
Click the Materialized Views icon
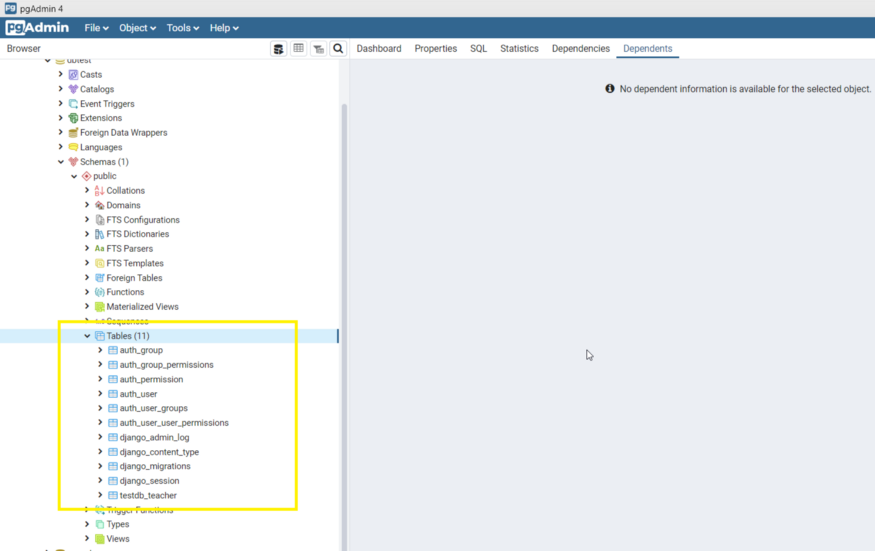(99, 306)
